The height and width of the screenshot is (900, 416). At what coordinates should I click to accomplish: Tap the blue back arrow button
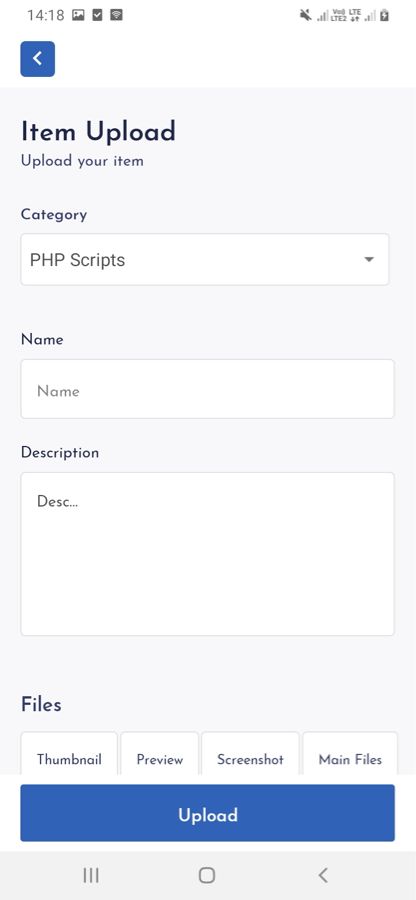[x=38, y=59]
